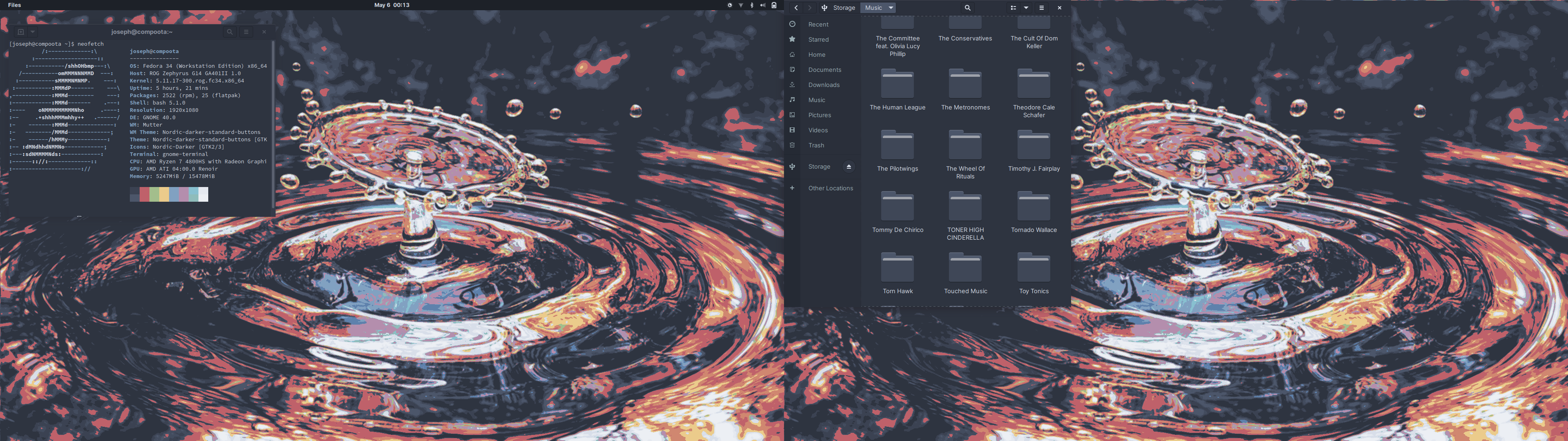1568x441 pixels.
Task: Select Touched Music folder icon
Action: [965, 268]
